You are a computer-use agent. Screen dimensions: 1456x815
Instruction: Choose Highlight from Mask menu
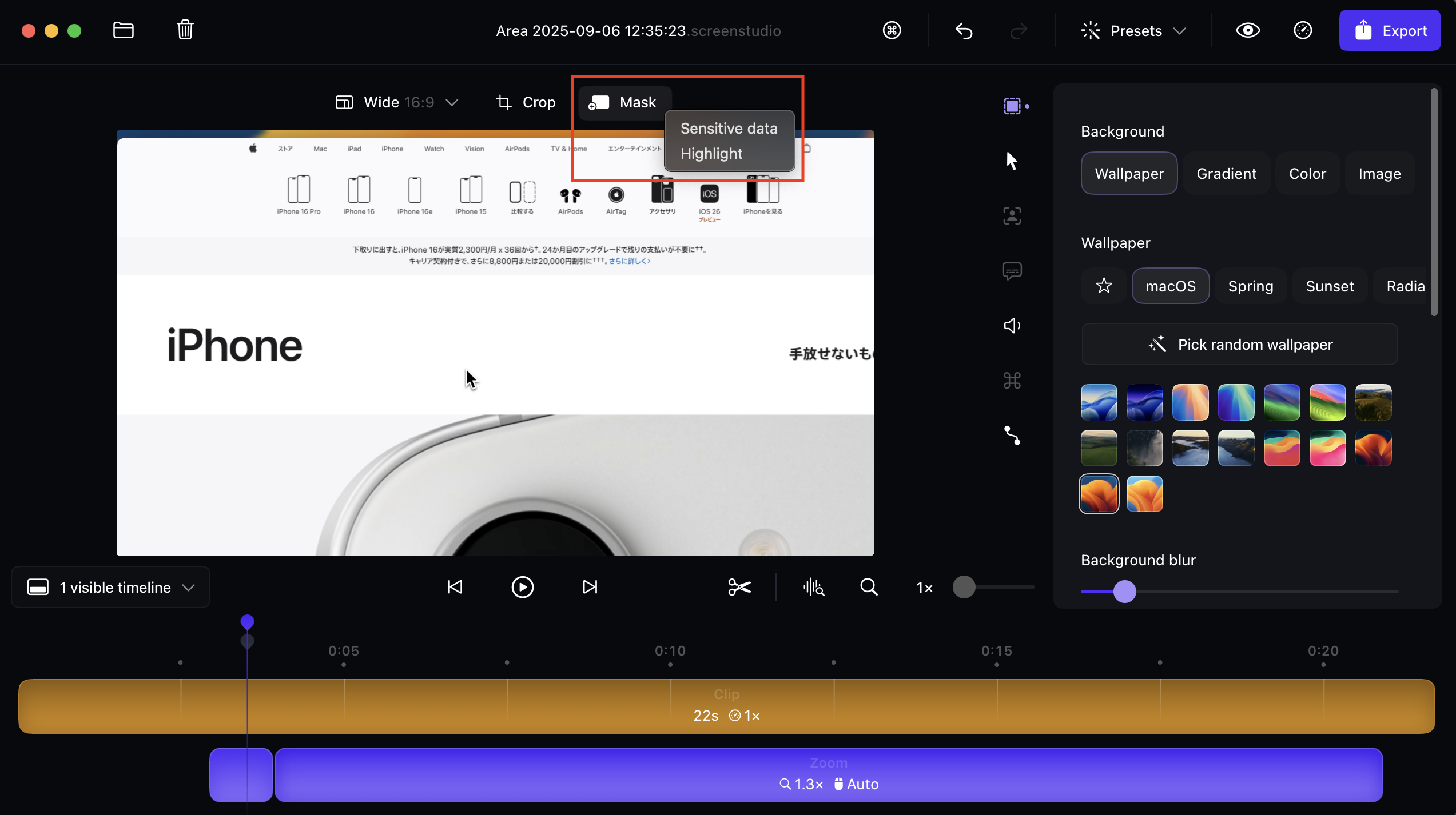(711, 154)
